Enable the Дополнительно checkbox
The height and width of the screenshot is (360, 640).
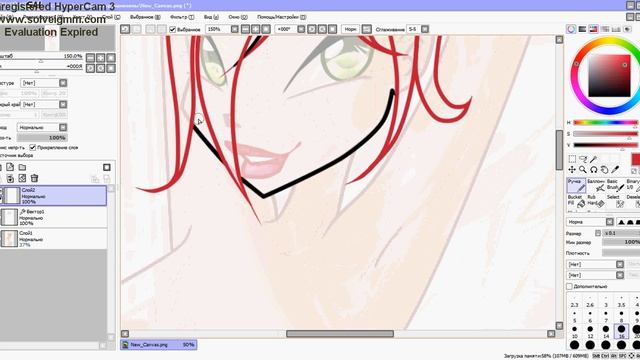click(569, 286)
